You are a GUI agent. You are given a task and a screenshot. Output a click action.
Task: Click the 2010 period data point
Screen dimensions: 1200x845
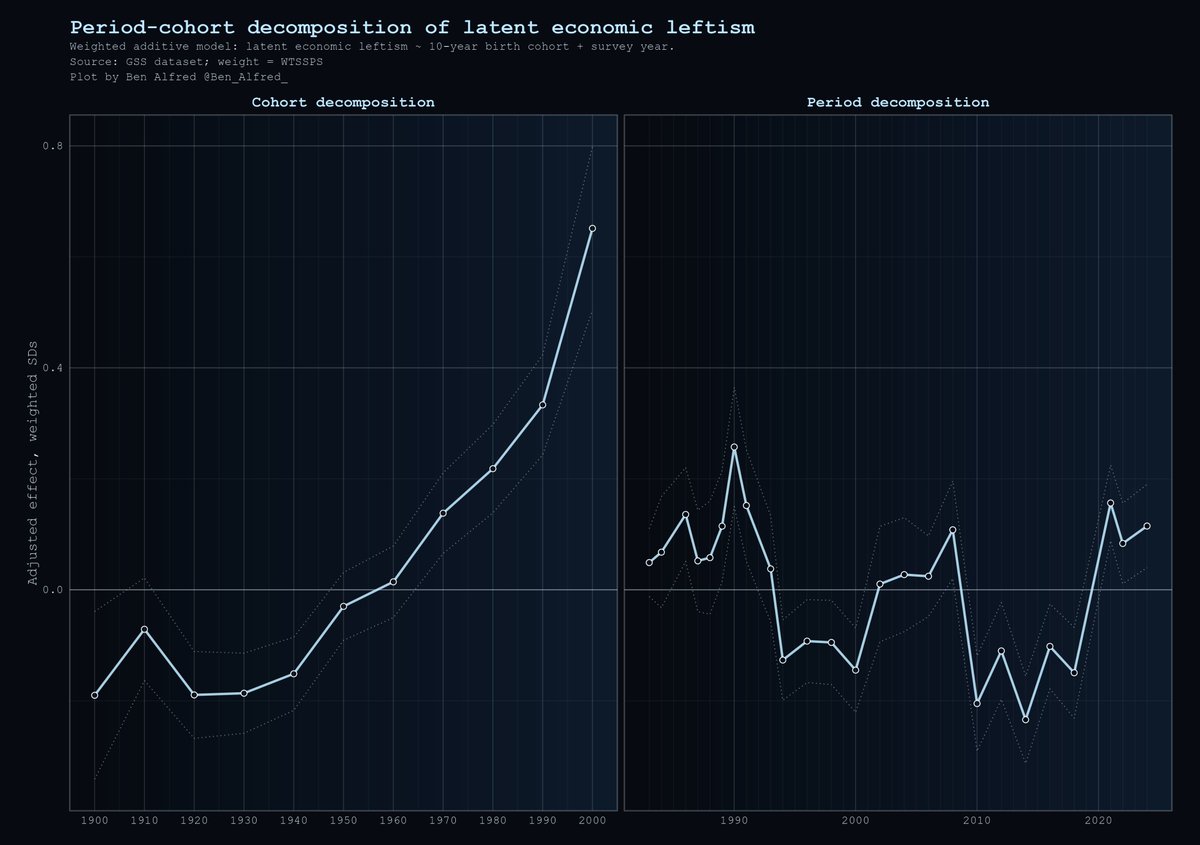(977, 703)
